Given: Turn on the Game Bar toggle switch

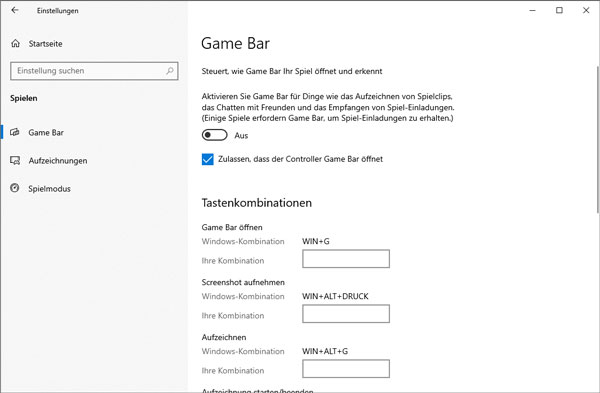Looking at the screenshot, I should pyautogui.click(x=215, y=135).
